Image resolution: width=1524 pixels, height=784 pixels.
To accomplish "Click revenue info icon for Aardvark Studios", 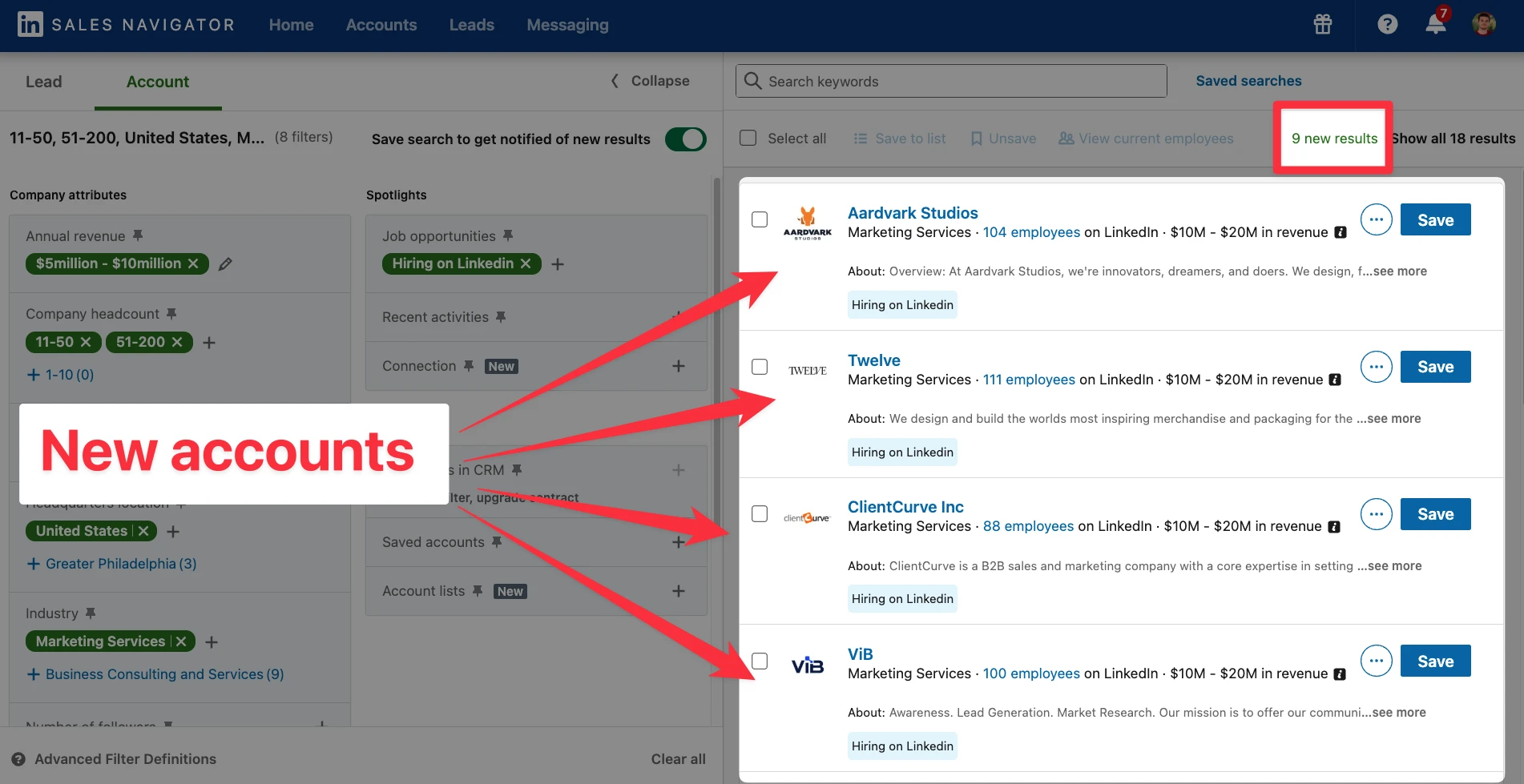I will (x=1341, y=232).
